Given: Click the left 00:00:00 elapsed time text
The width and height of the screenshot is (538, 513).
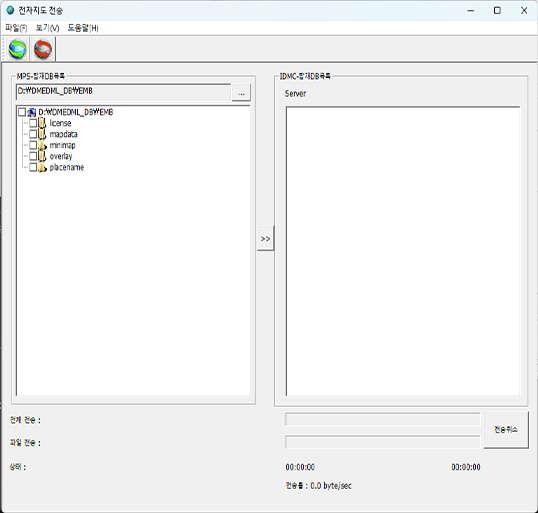Looking at the screenshot, I should tap(300, 467).
